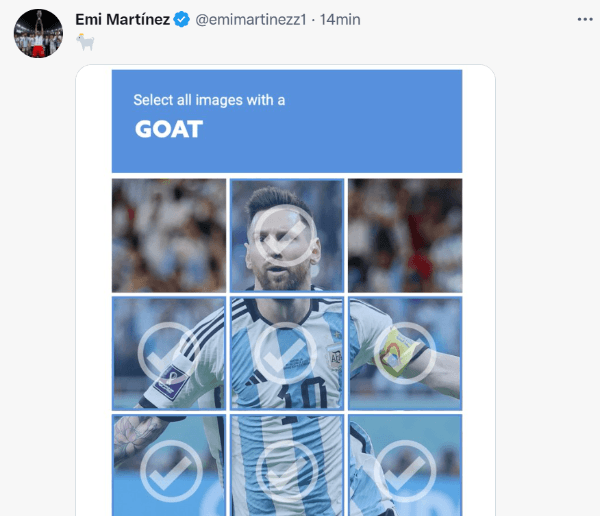This screenshot has height=516, width=600.
Task: Click the blue verified badge icon
Action: pyautogui.click(x=181, y=20)
